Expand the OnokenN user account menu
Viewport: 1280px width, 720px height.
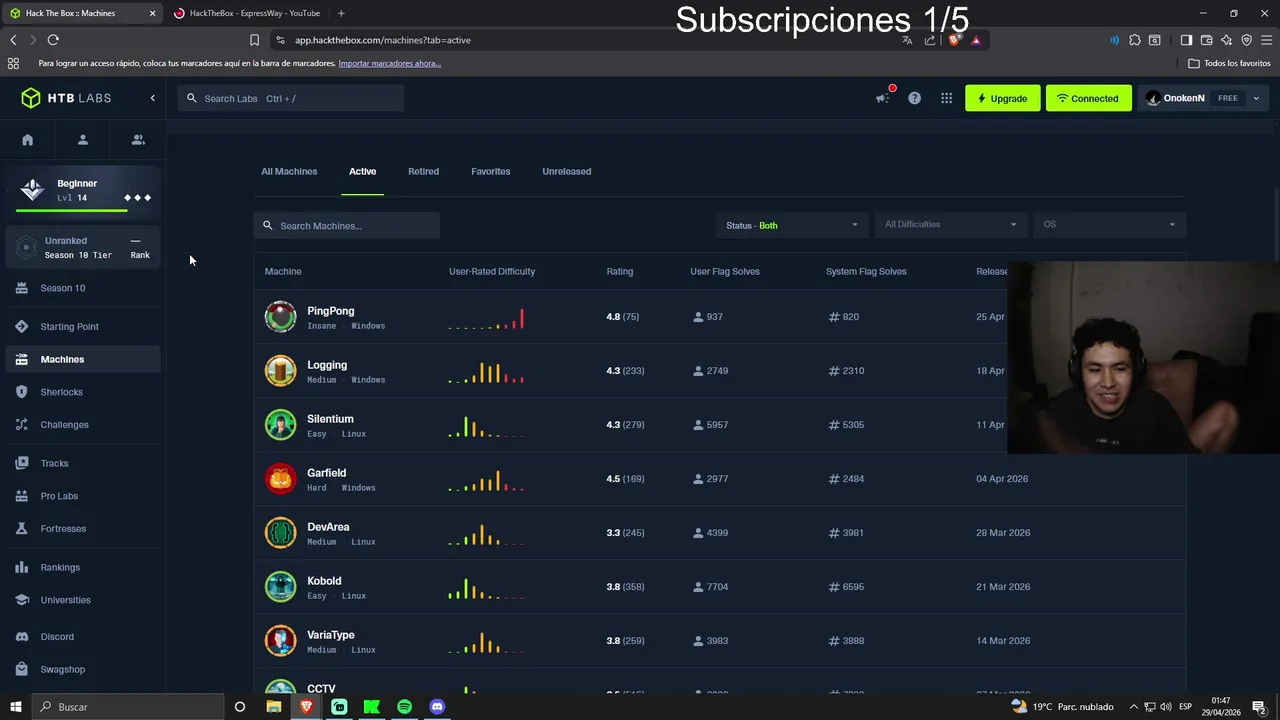point(1203,98)
